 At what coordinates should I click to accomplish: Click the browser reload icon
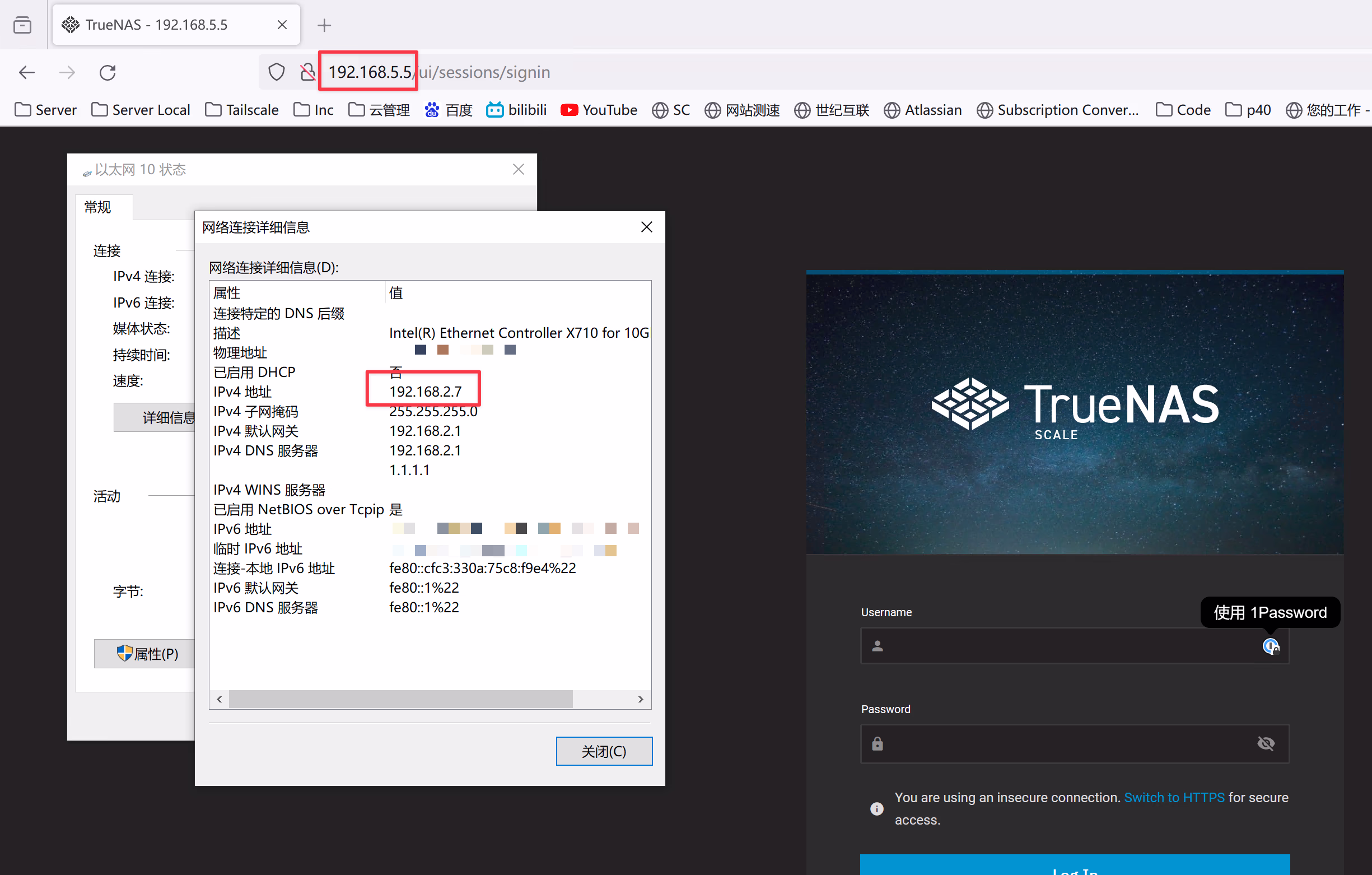pyautogui.click(x=108, y=72)
